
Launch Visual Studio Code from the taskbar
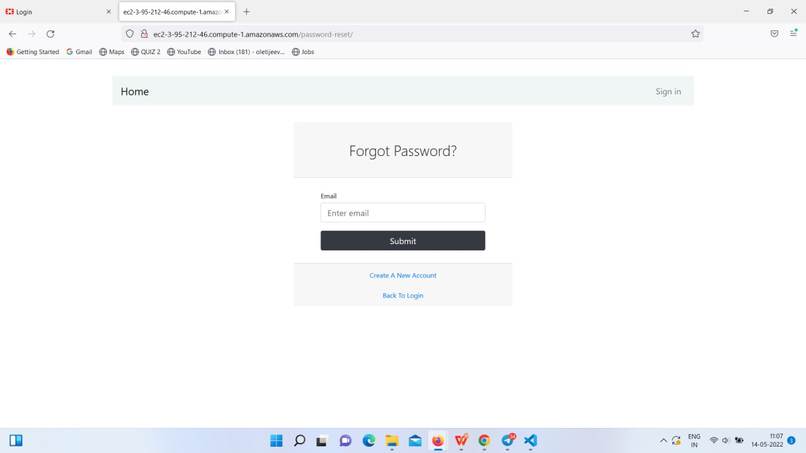click(x=530, y=441)
